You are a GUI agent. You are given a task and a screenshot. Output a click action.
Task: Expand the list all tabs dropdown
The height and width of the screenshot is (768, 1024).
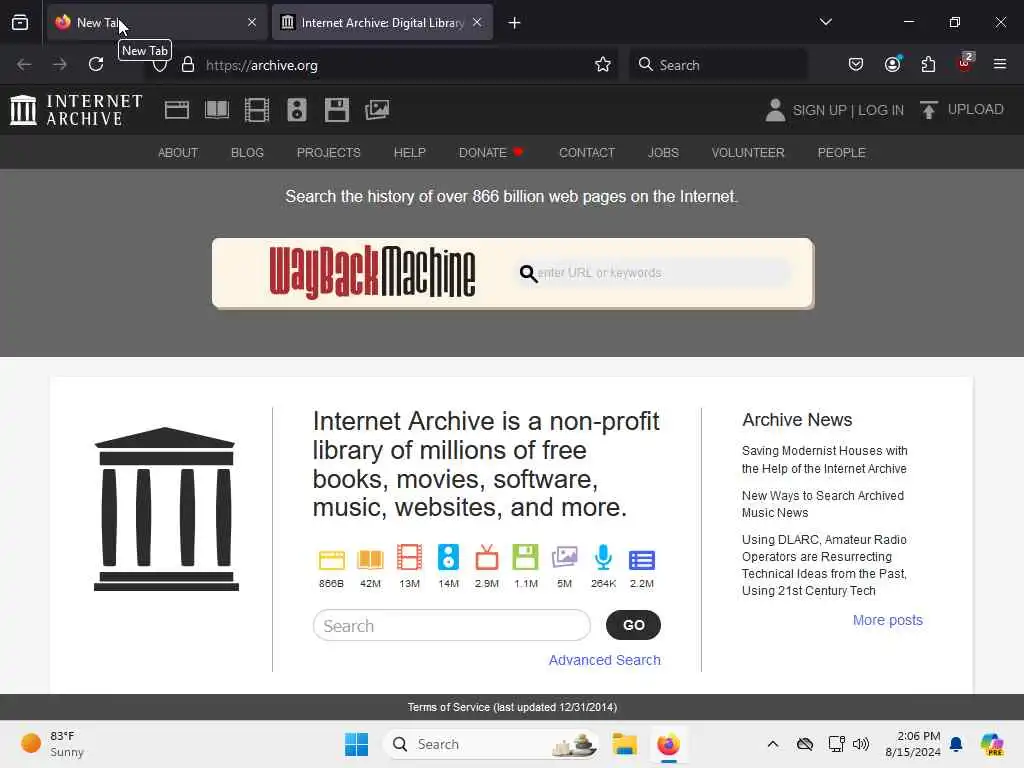[x=825, y=23]
